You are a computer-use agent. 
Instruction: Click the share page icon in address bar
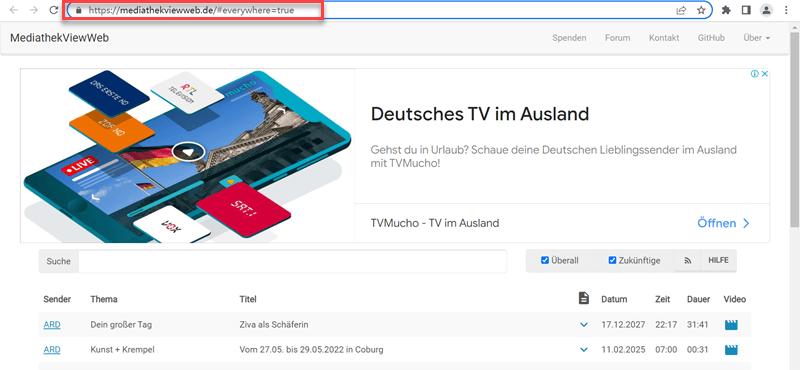pyautogui.click(x=681, y=10)
